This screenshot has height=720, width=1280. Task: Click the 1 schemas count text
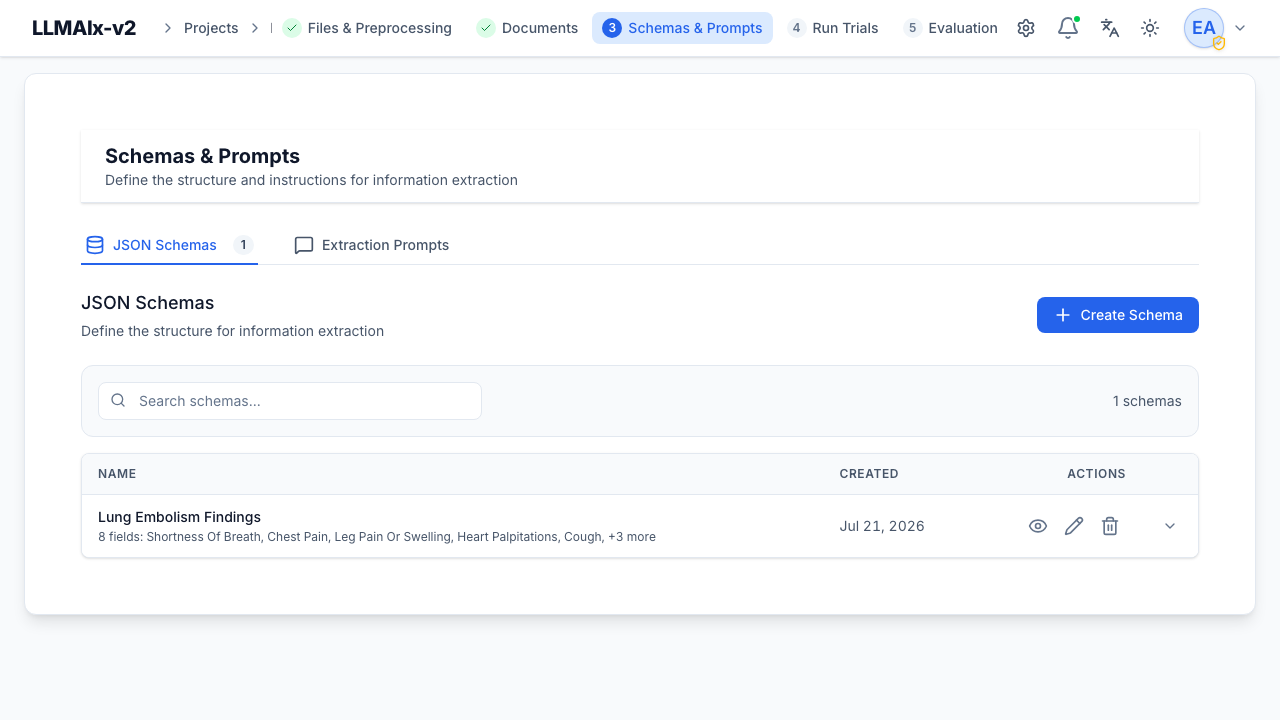click(1147, 401)
